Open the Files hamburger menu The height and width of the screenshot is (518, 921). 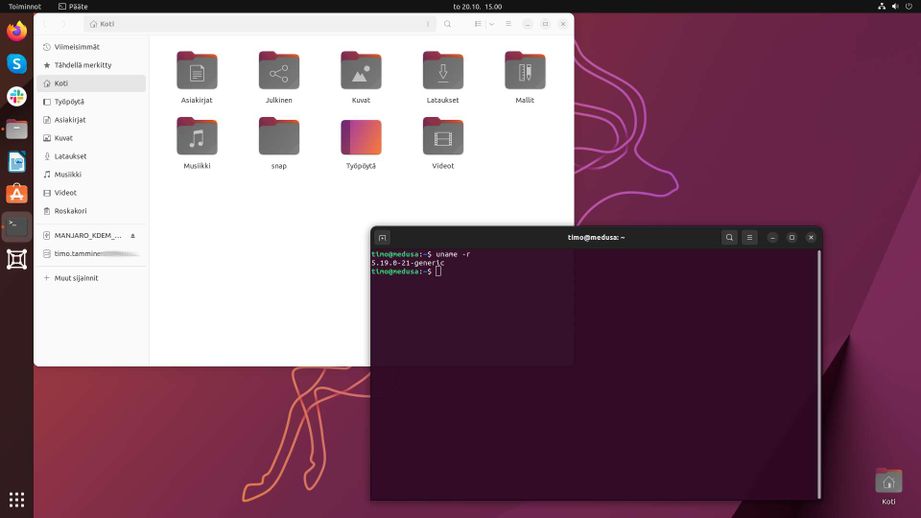(x=508, y=24)
